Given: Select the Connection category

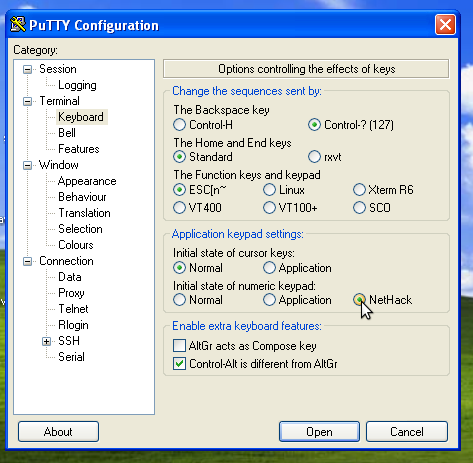Looking at the screenshot, I should tap(66, 261).
